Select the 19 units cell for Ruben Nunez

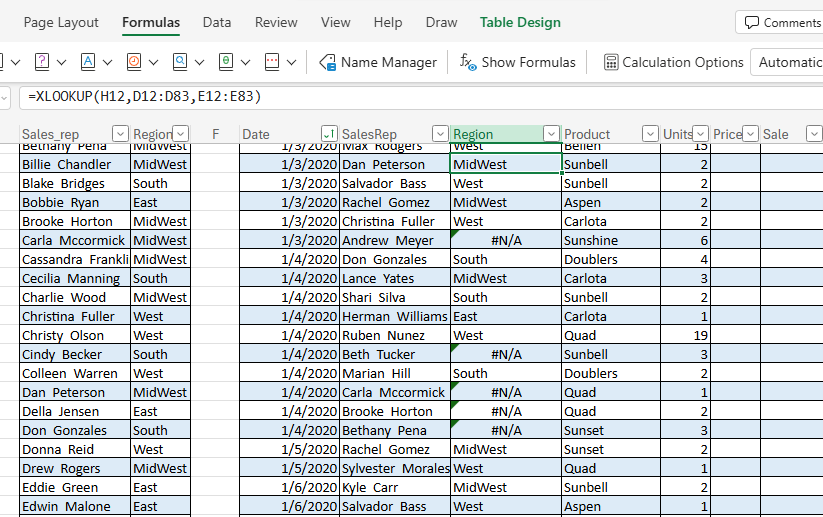pos(685,335)
